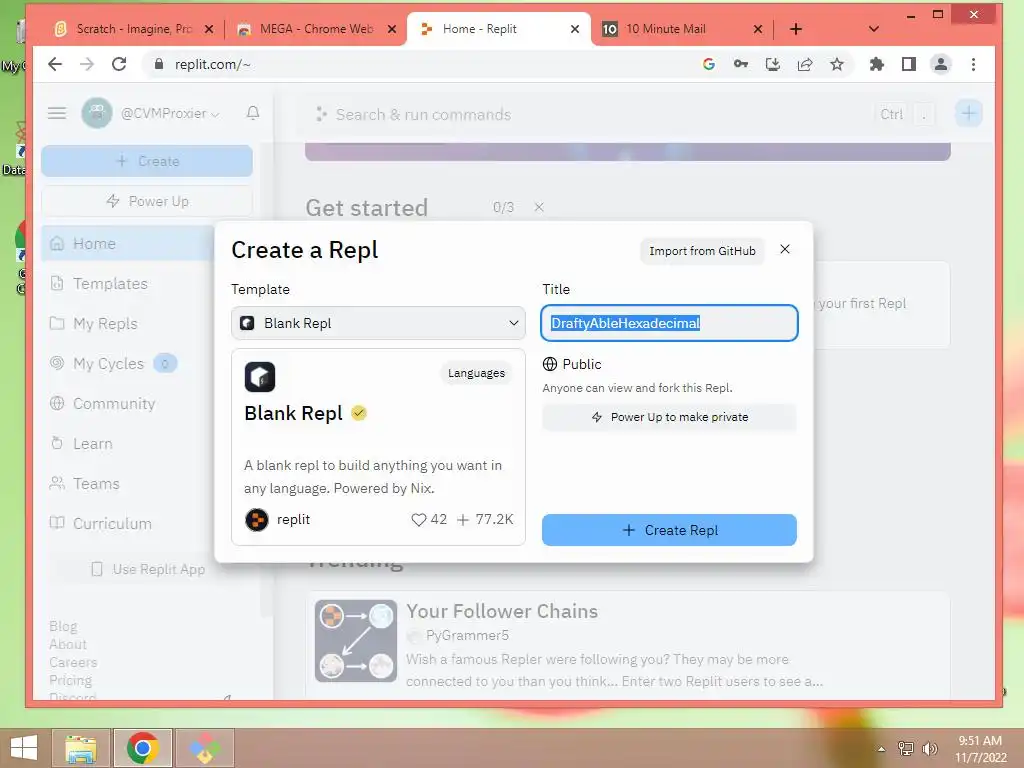Viewport: 1024px width, 768px height.
Task: Click the plus new repl icon top right
Action: pyautogui.click(x=968, y=114)
